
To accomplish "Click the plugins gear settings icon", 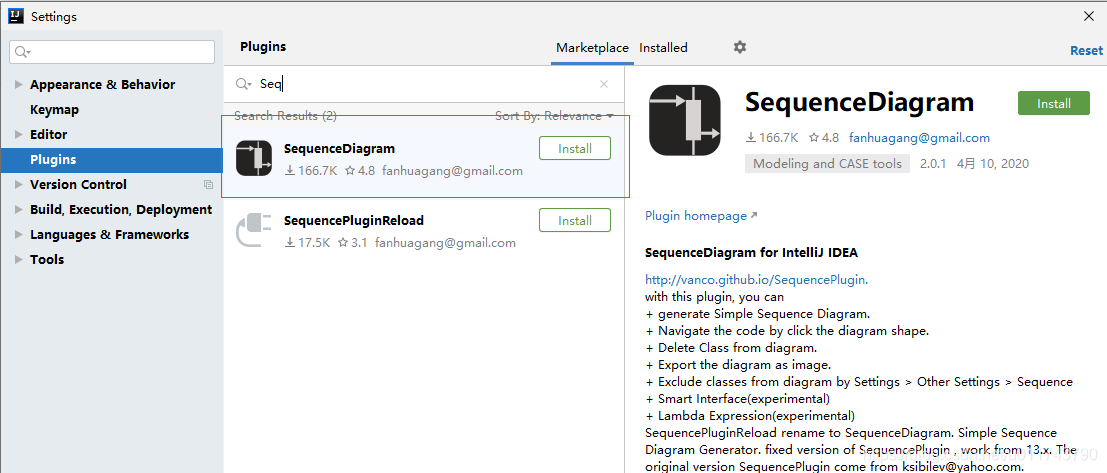I will [x=739, y=47].
